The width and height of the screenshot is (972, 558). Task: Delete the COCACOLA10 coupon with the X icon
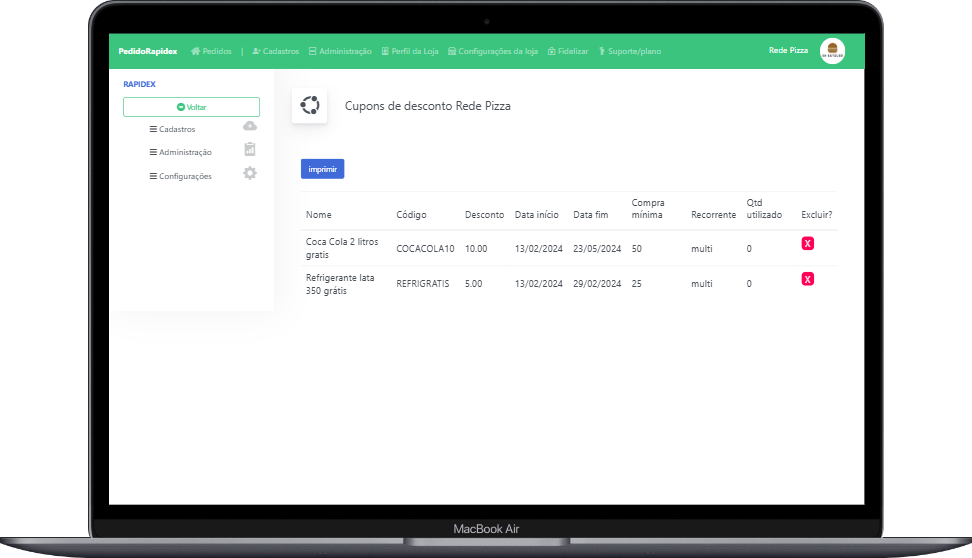[x=807, y=243]
